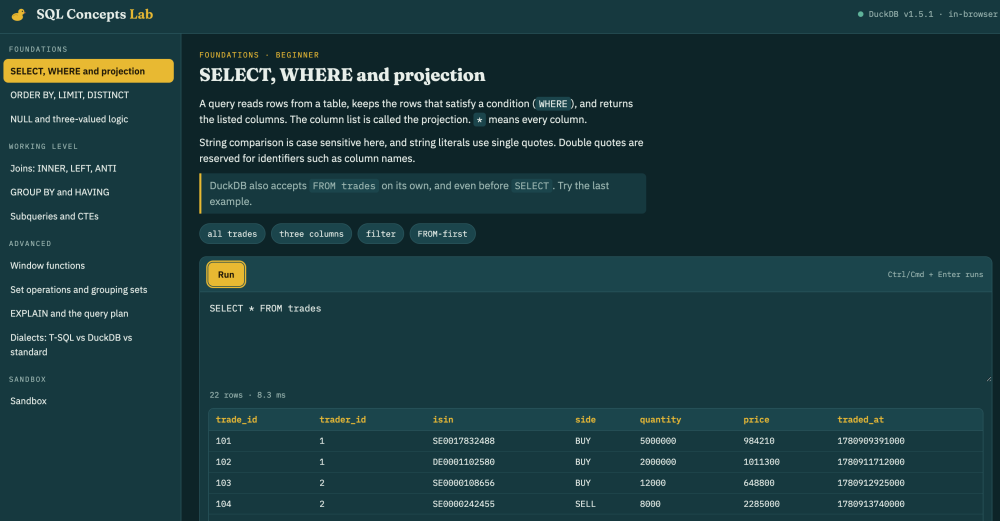Run the SQL query
Viewport: 1000px width, 521px height.
[x=226, y=275]
